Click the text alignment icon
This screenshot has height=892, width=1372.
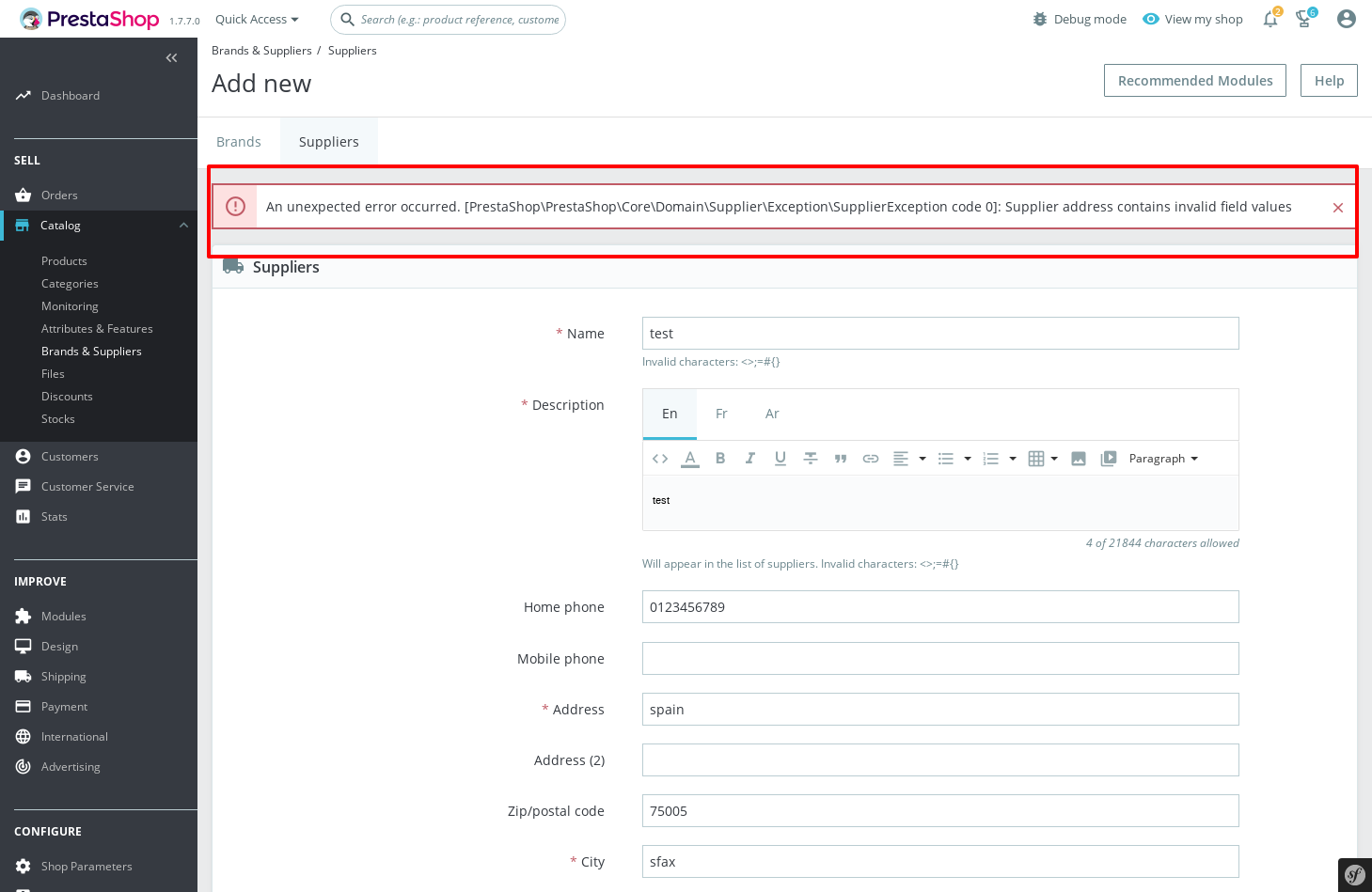pos(901,459)
